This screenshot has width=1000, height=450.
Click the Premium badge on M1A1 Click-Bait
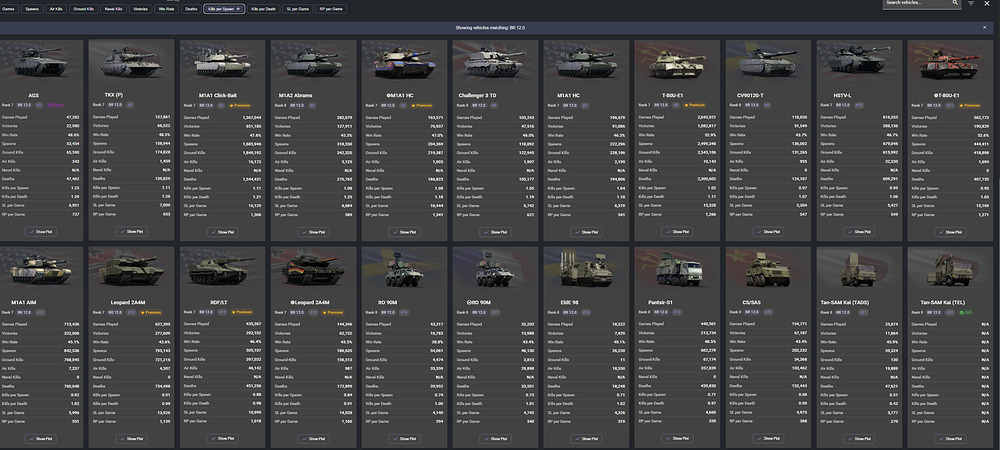pyautogui.click(x=239, y=105)
